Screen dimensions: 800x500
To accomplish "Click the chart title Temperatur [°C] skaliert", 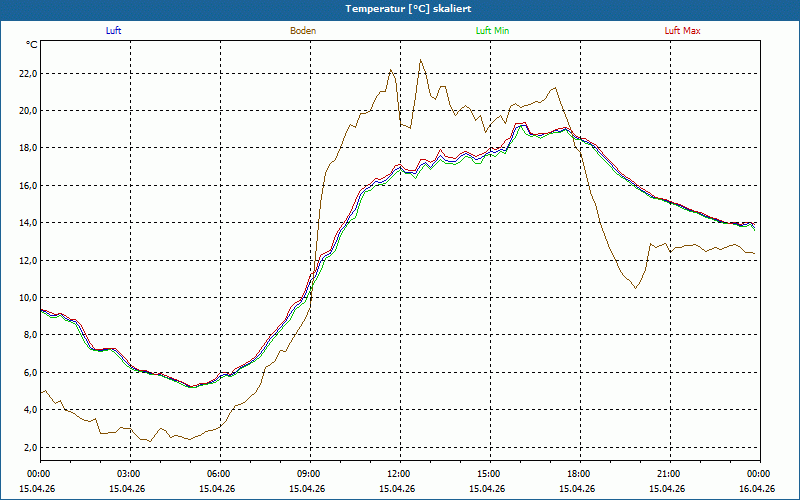I will tap(408, 9).
